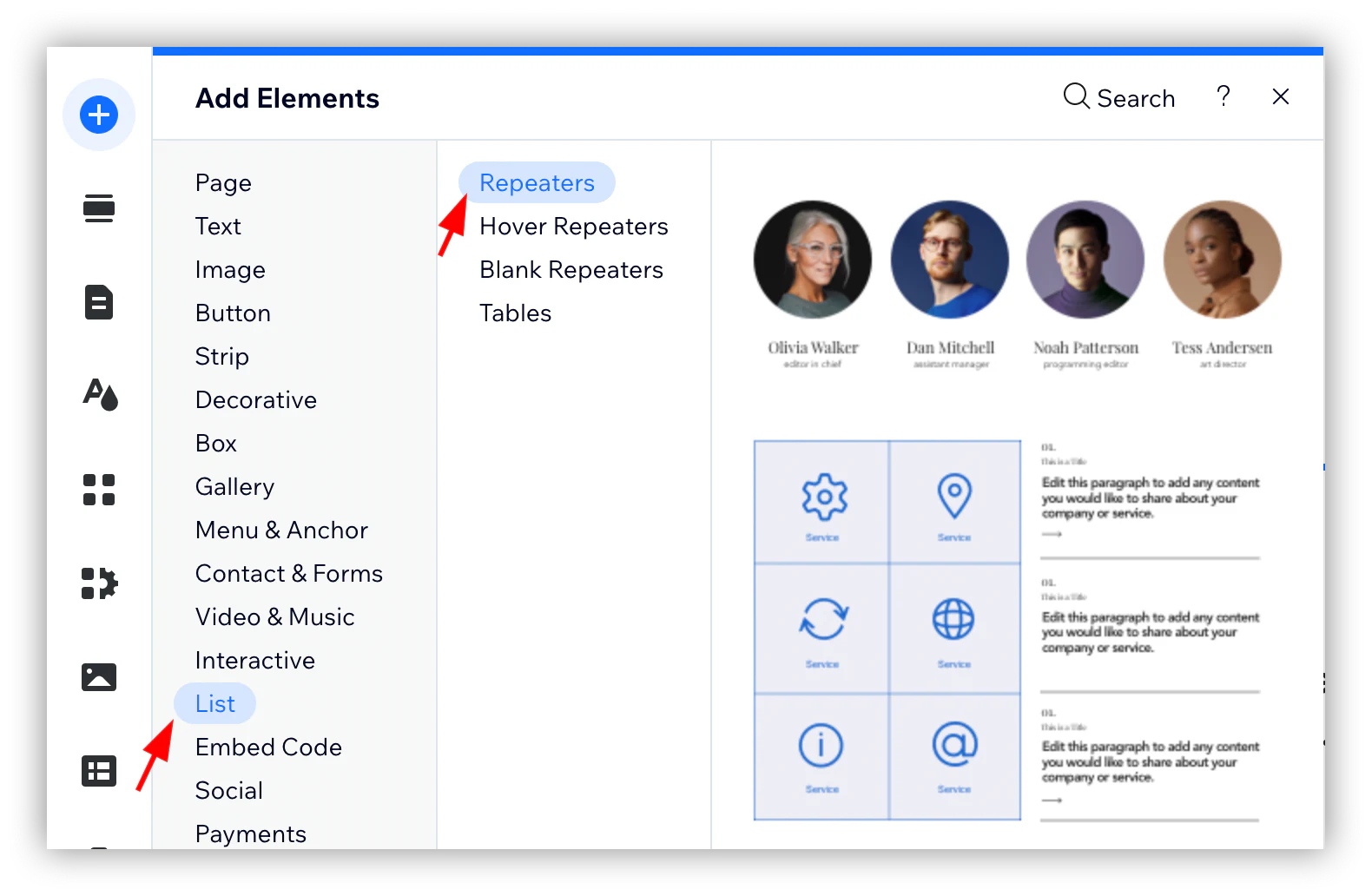The image size is (1372, 896).
Task: Select the Strip category
Action: [x=222, y=357]
